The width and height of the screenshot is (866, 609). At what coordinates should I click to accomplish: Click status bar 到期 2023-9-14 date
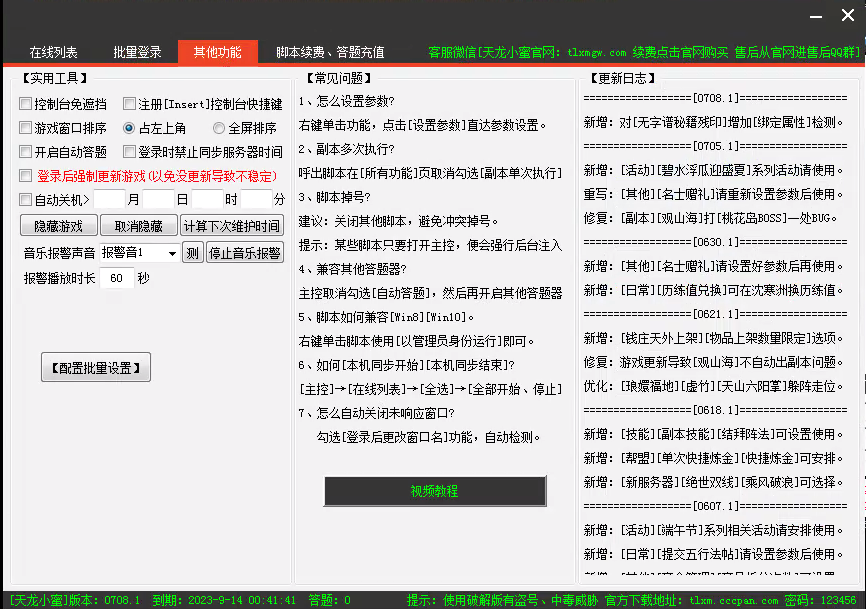[224, 600]
